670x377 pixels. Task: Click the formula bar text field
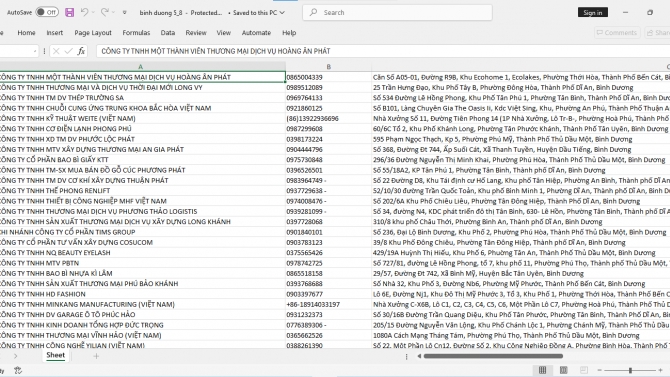383,51
